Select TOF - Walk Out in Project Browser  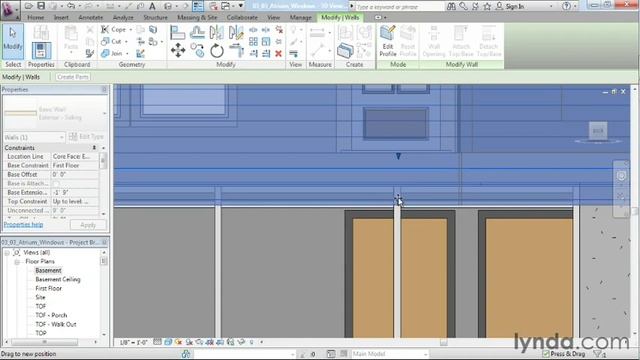56,324
